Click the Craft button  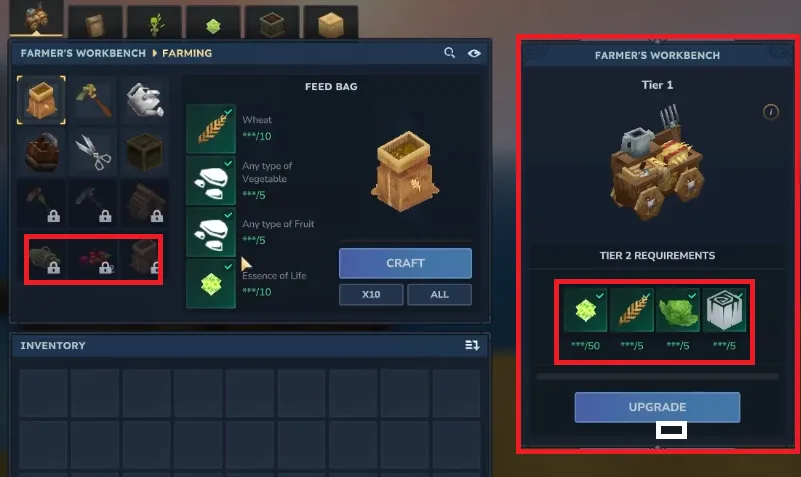405,263
